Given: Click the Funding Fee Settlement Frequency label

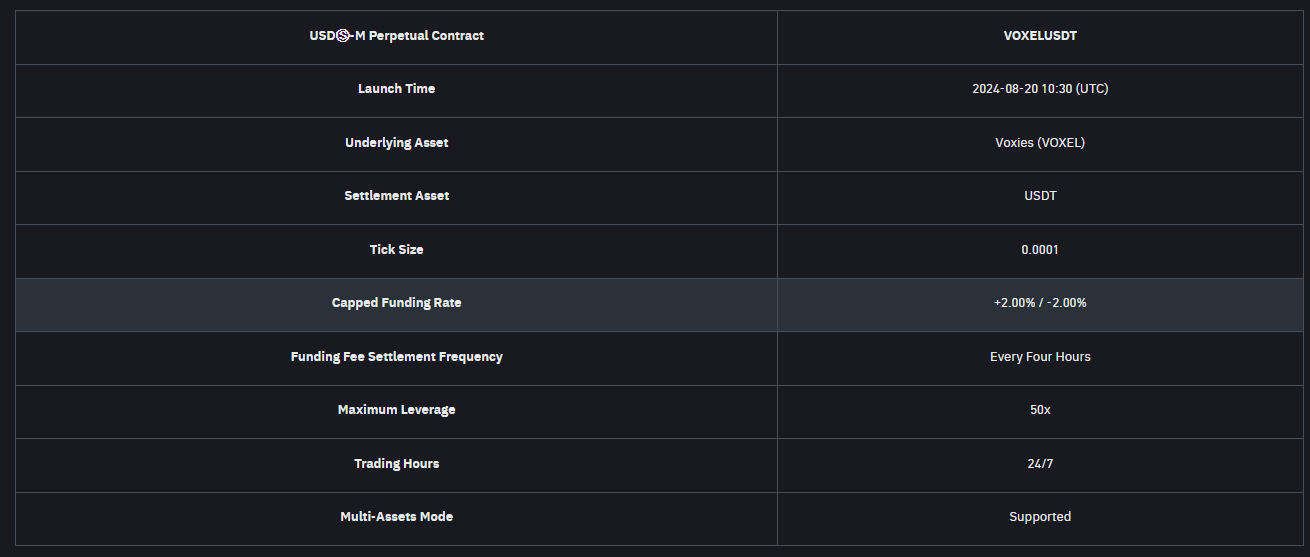Looking at the screenshot, I should (x=396, y=357).
